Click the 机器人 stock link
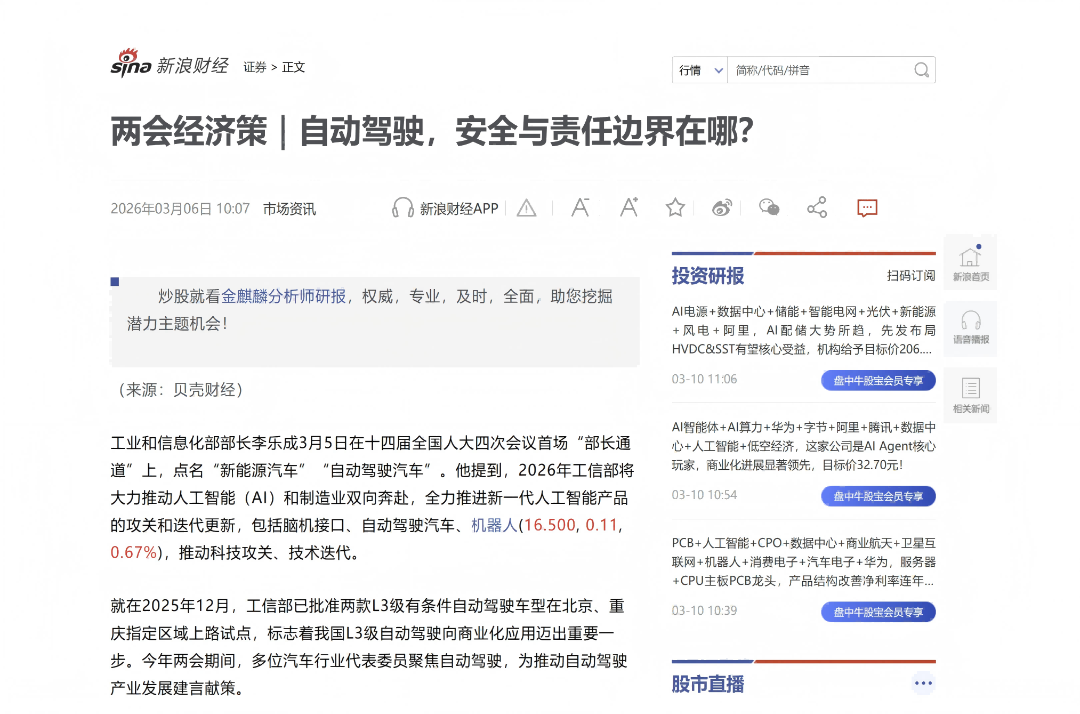 [494, 525]
